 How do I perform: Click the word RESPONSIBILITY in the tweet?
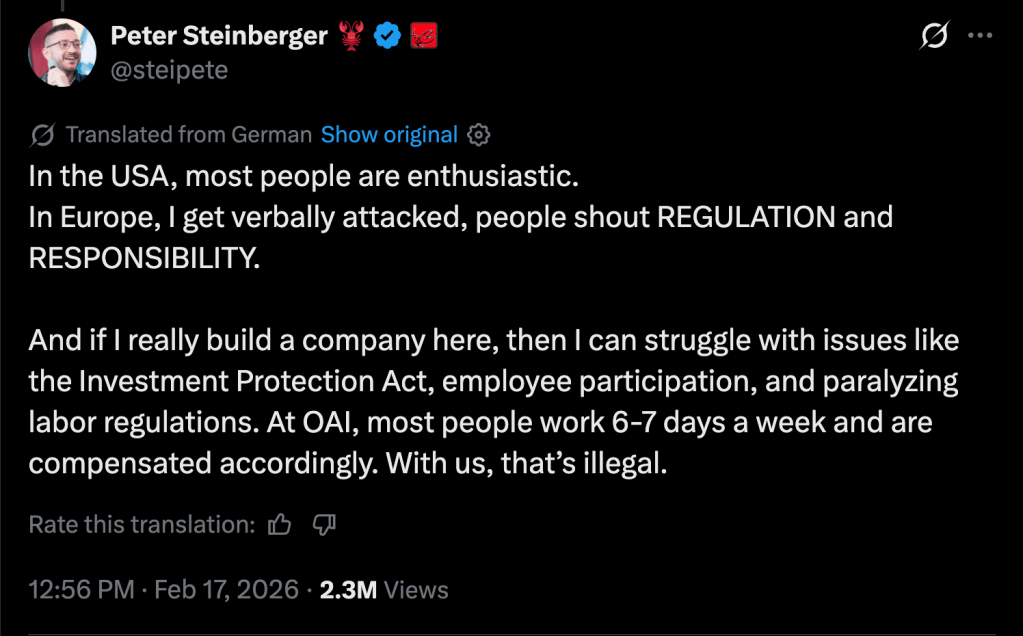pos(143,257)
